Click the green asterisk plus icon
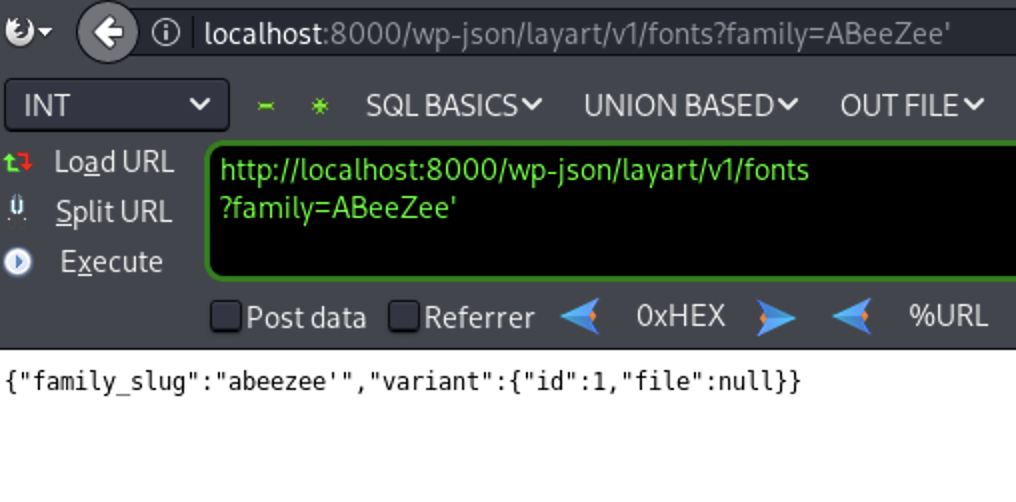The width and height of the screenshot is (1016, 502). (x=319, y=106)
